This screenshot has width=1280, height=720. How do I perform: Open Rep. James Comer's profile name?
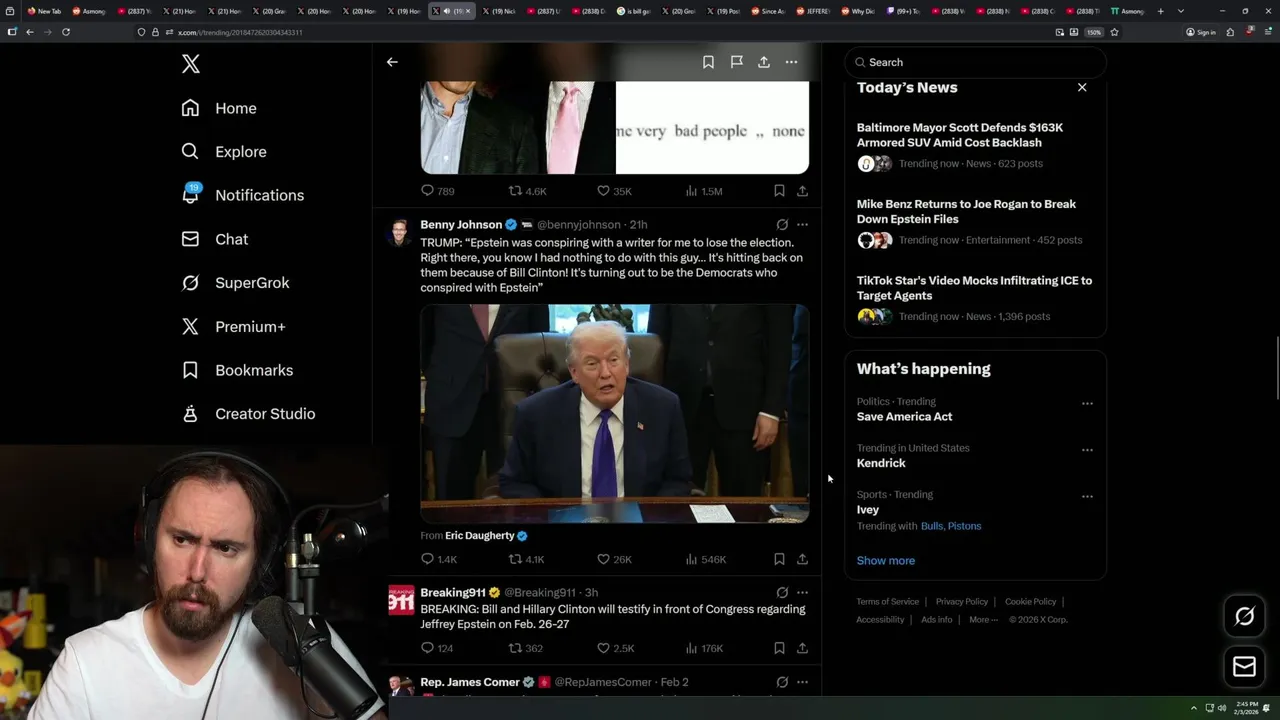click(x=470, y=682)
